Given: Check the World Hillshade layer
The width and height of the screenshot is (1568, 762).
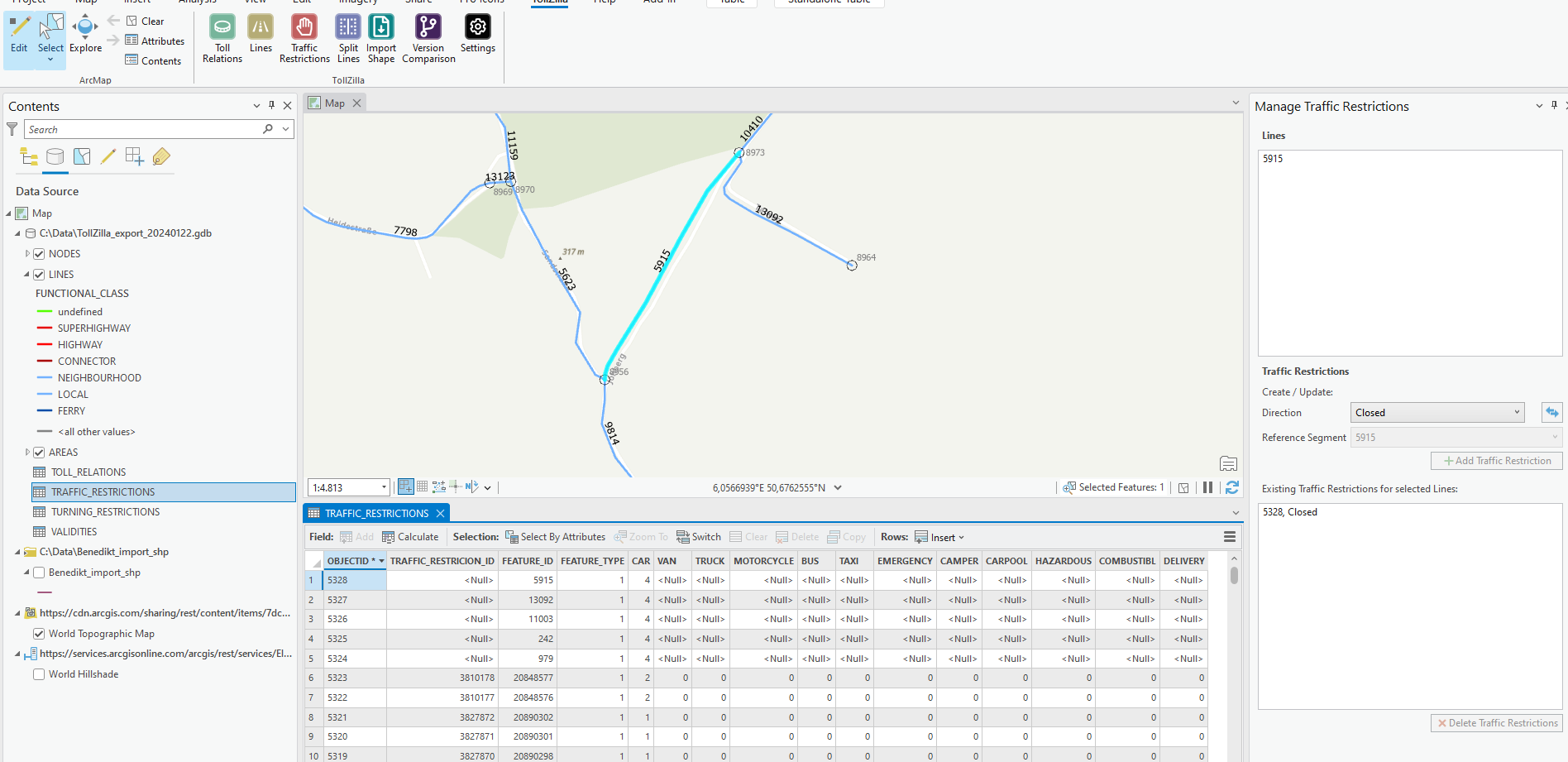Looking at the screenshot, I should coord(39,674).
